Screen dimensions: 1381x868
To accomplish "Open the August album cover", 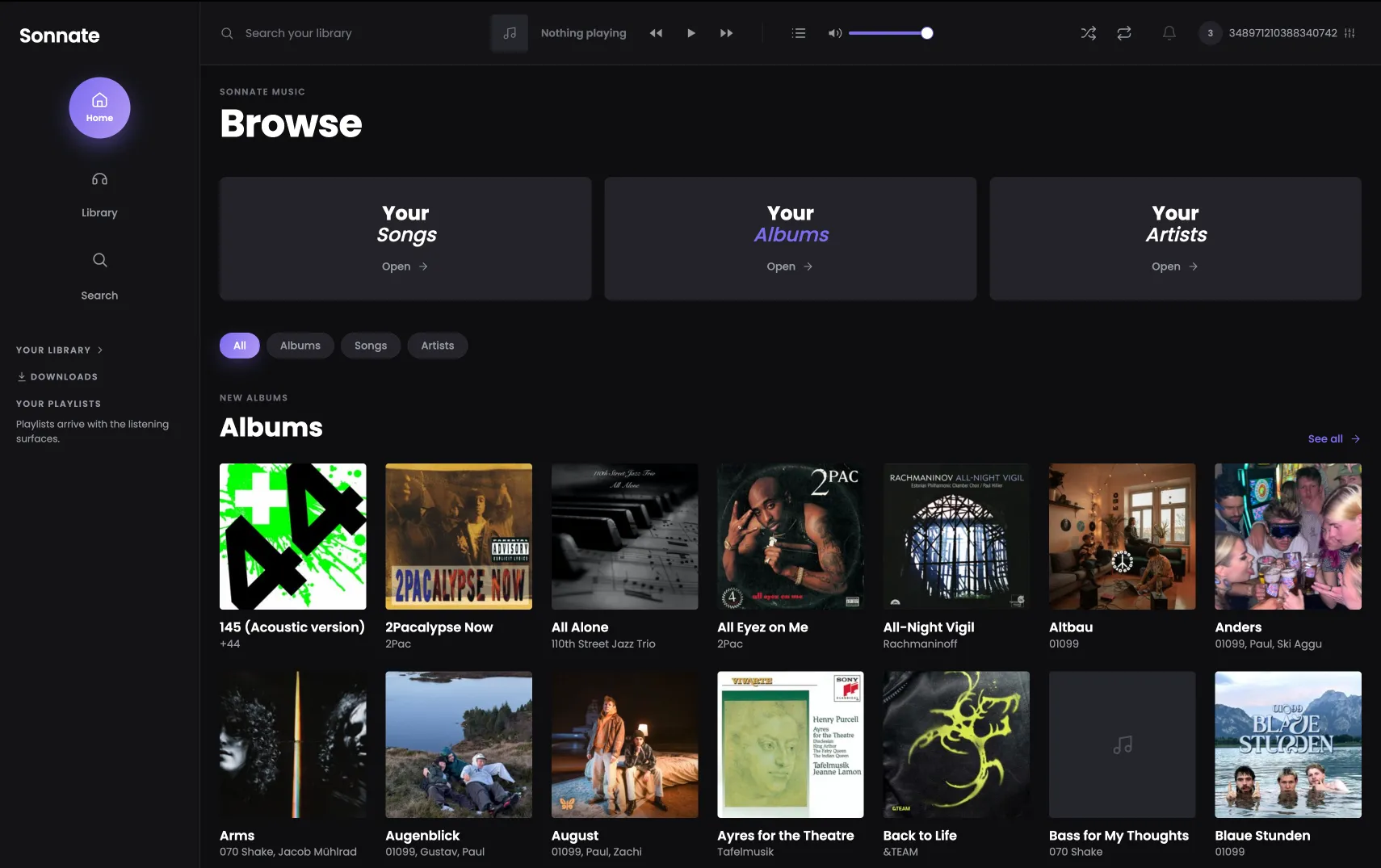I will [x=625, y=744].
